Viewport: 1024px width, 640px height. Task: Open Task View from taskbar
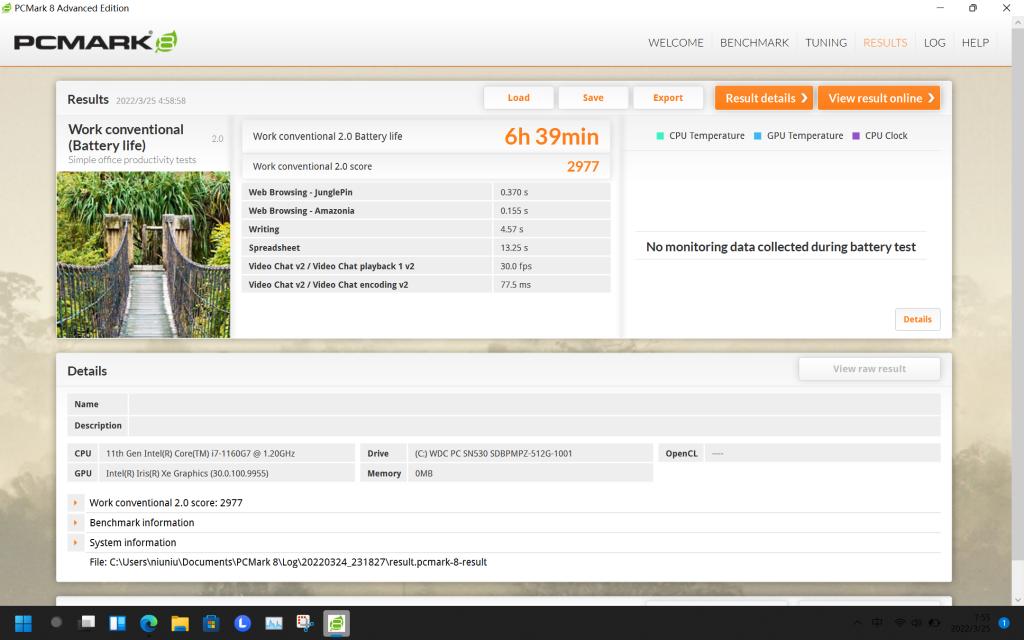click(86, 623)
